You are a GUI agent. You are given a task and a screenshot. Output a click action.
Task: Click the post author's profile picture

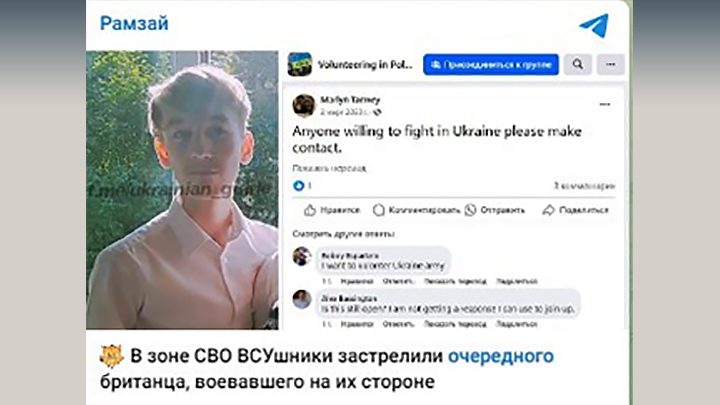click(x=304, y=104)
